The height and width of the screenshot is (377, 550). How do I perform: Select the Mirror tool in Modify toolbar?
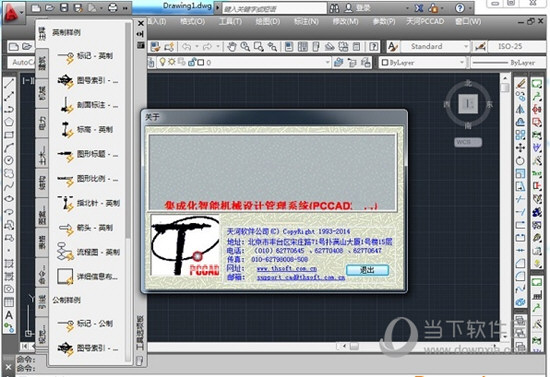coord(521,109)
